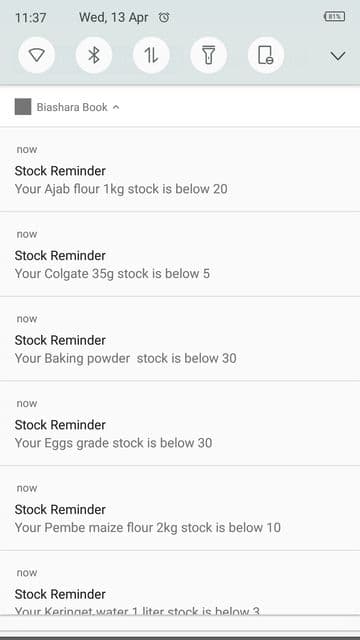Tap the Wed, 13 Apr date
Screen dimensions: 360x640
[x=113, y=18]
